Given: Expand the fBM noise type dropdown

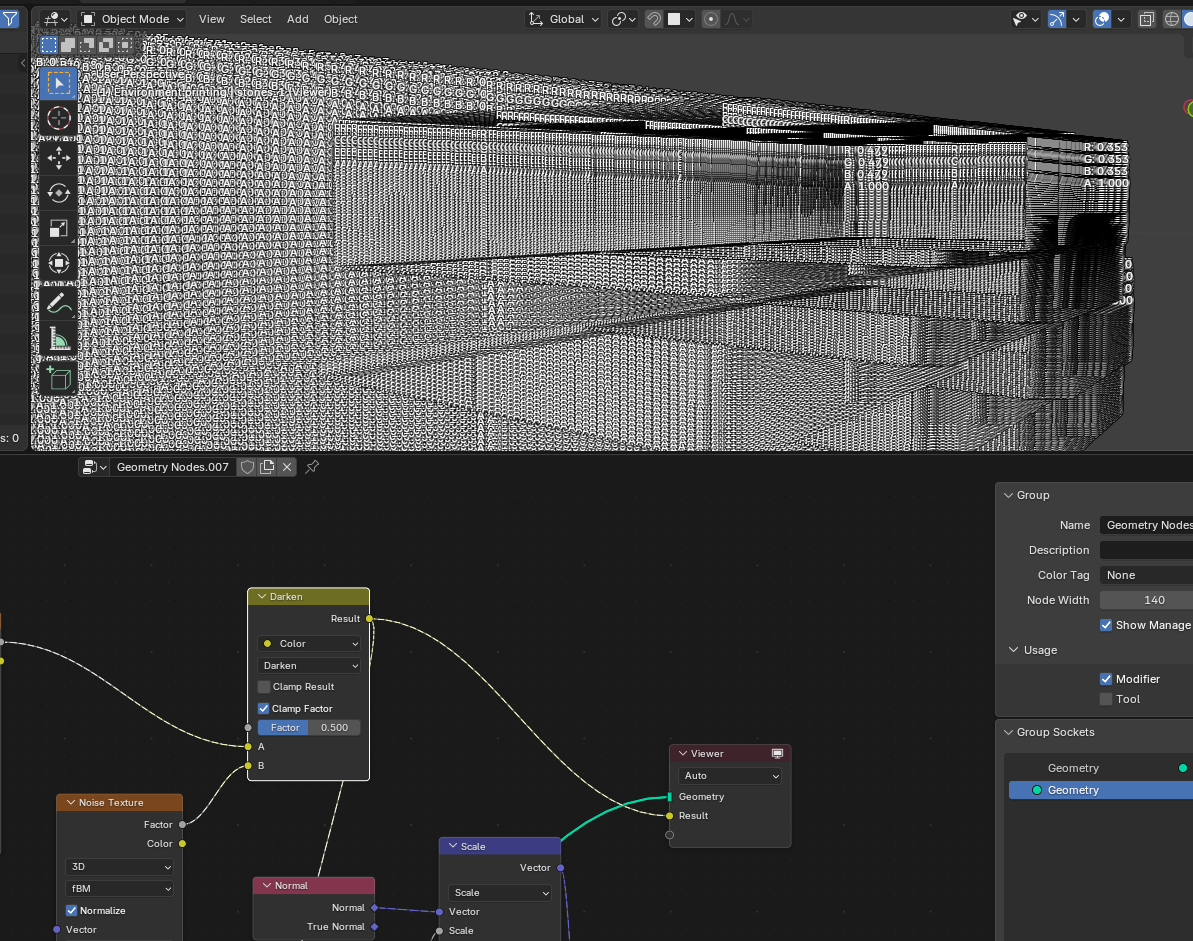Looking at the screenshot, I should 119,889.
